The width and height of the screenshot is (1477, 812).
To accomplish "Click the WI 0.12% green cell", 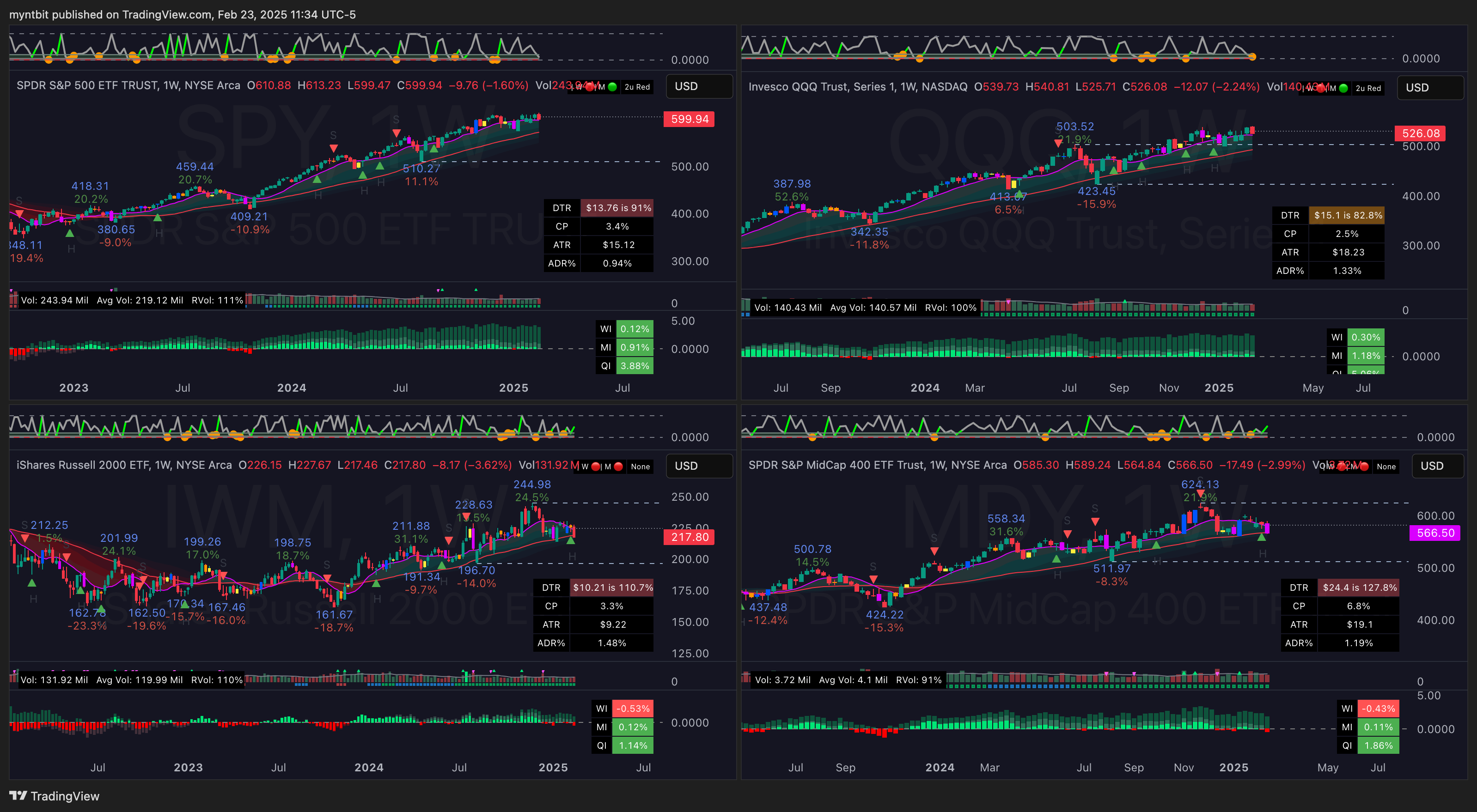I will (635, 329).
